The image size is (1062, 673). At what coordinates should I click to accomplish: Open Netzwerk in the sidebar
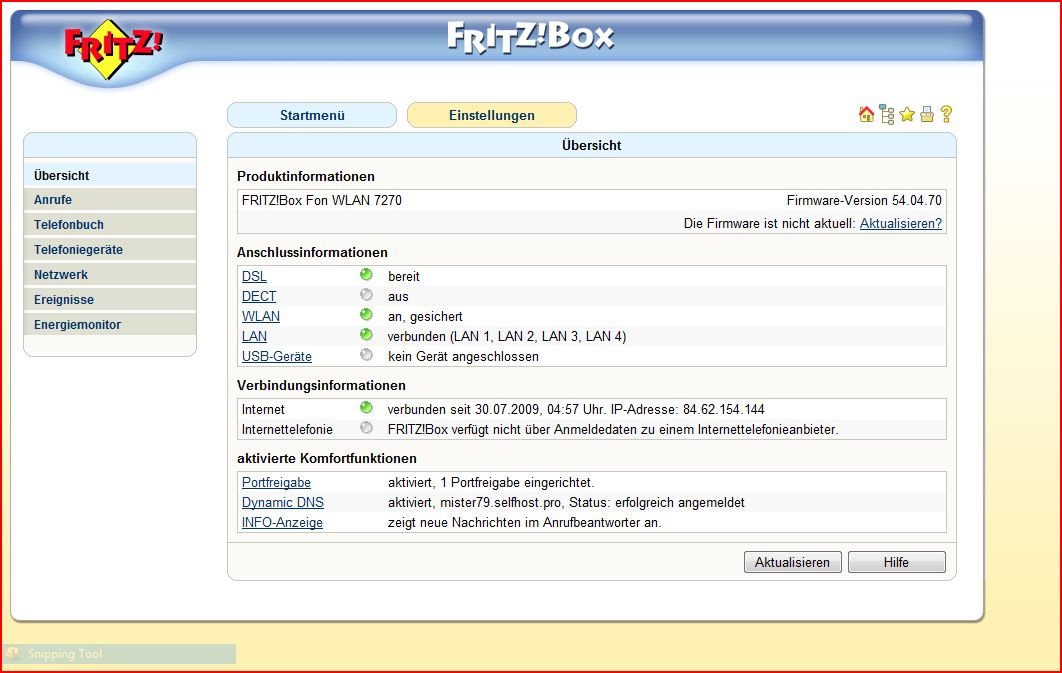pos(110,275)
